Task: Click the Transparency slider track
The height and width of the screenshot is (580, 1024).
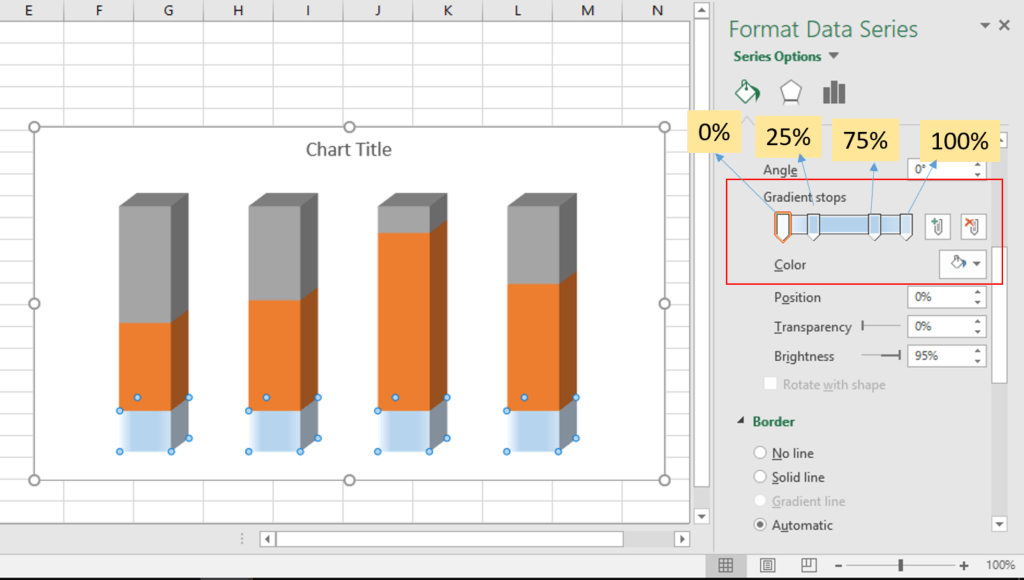Action: pos(884,326)
